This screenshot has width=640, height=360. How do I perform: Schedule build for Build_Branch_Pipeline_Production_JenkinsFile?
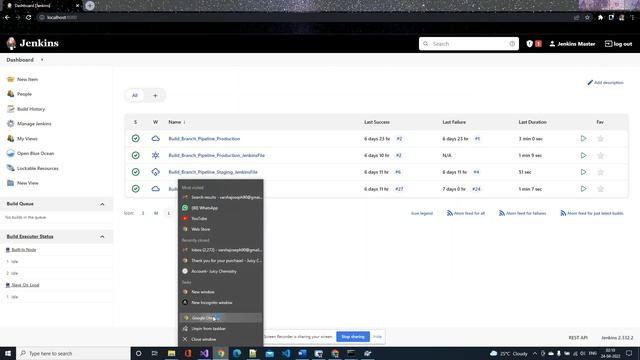tap(583, 155)
